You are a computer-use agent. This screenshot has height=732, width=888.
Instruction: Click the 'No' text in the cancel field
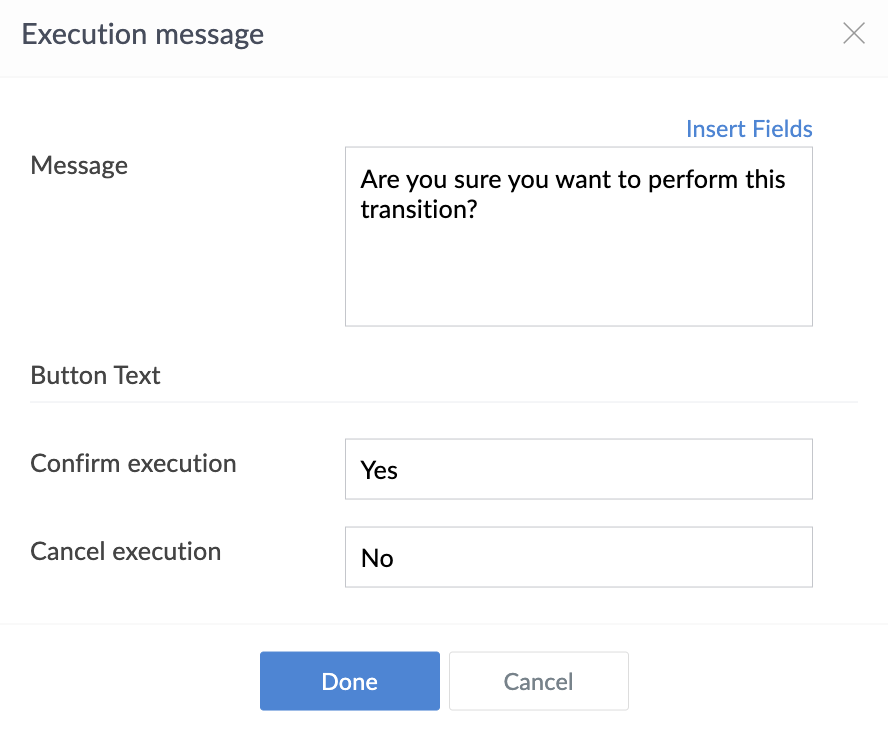coord(377,558)
